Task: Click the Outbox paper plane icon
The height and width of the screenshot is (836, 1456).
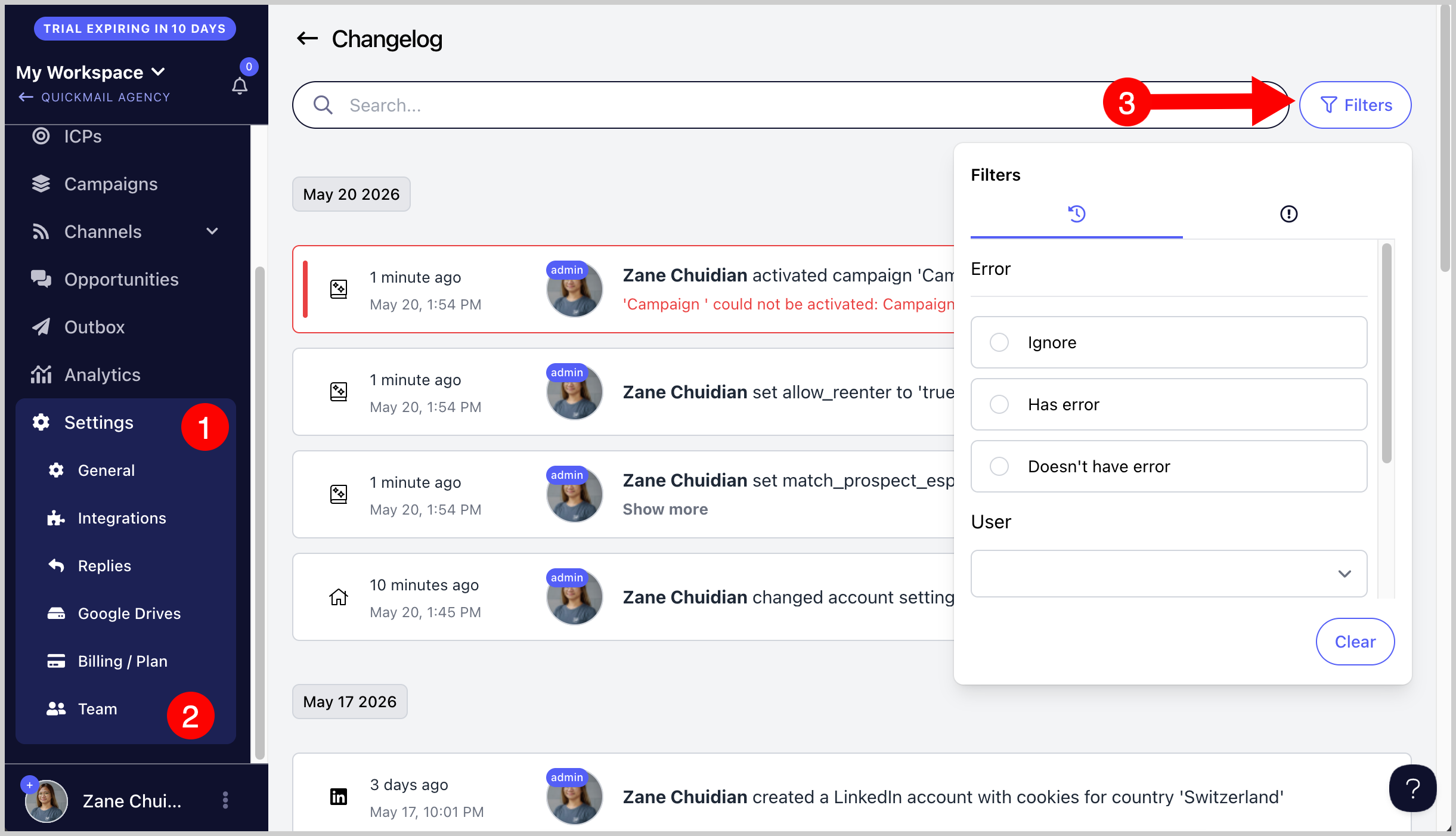Action: (41, 327)
